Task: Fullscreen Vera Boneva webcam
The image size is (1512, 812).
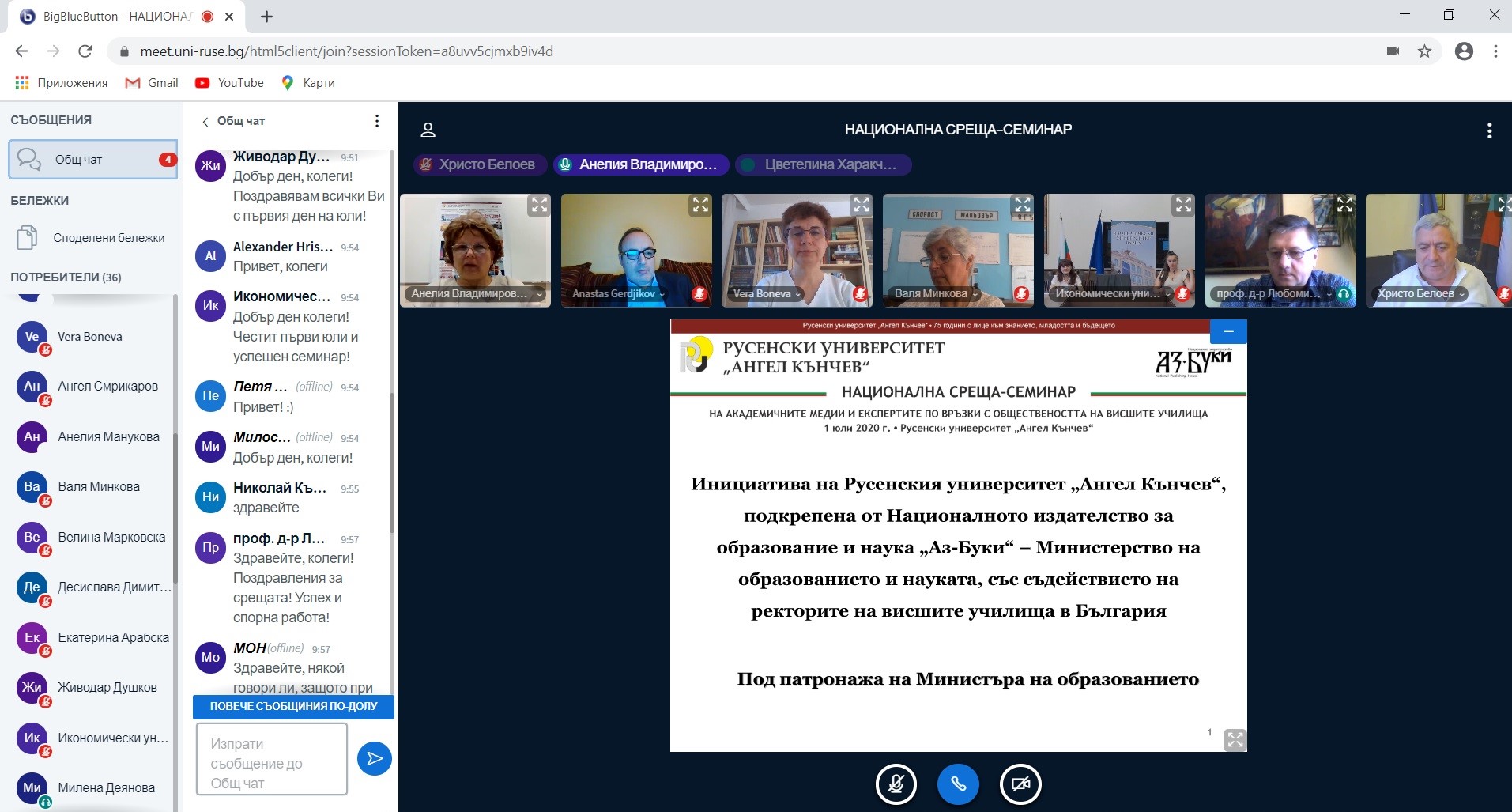Action: pos(861,206)
